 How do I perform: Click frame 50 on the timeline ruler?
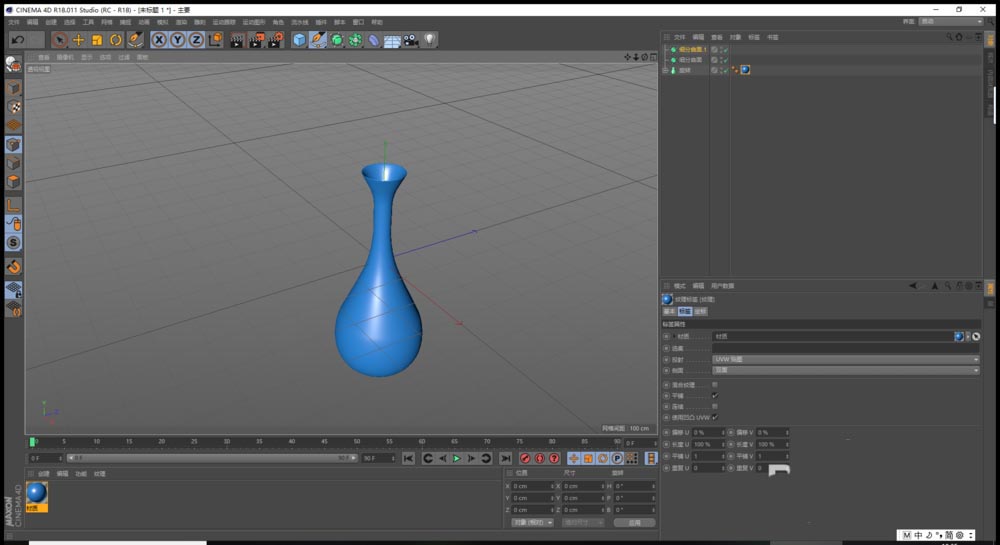point(357,441)
